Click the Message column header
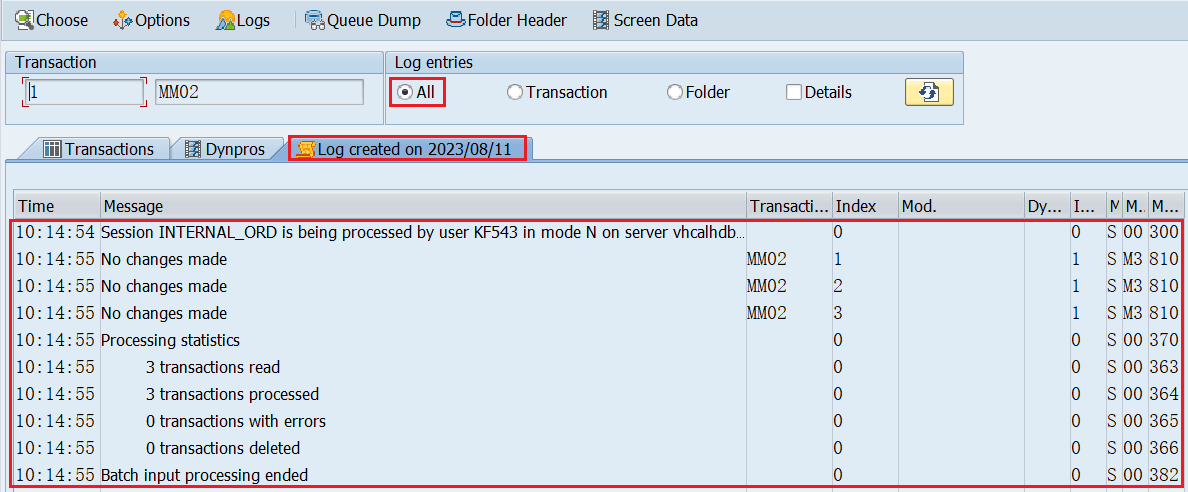This screenshot has height=492, width=1188. [424, 205]
